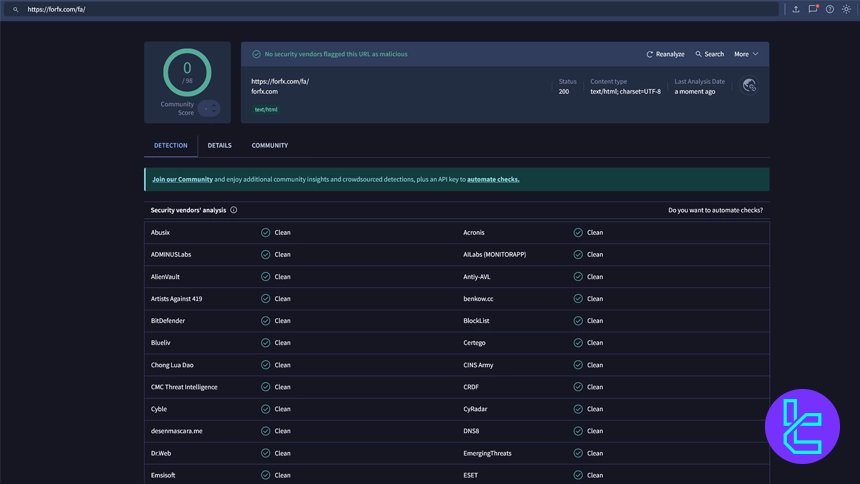This screenshot has height=484, width=860.
Task: Click the benkow.cc vendor name
Action: tap(478, 299)
